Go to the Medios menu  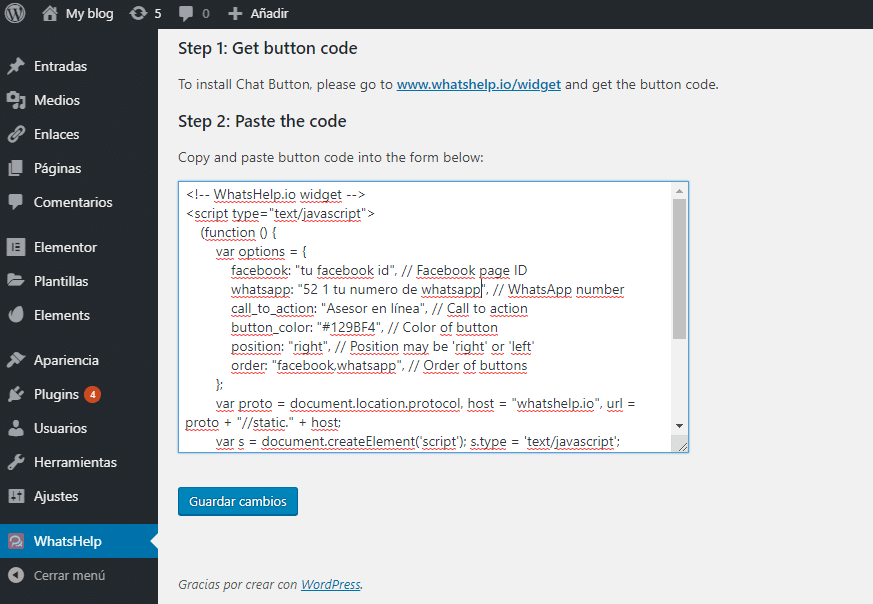56,100
